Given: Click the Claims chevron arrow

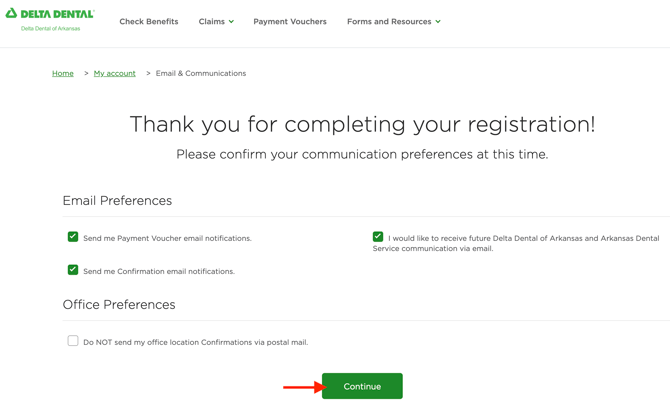Looking at the screenshot, I should (x=231, y=21).
